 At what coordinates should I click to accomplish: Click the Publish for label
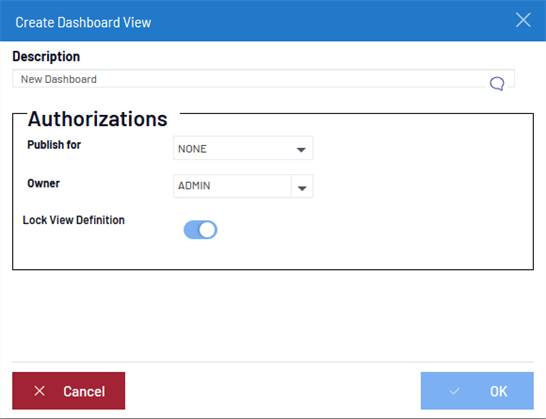[54, 145]
